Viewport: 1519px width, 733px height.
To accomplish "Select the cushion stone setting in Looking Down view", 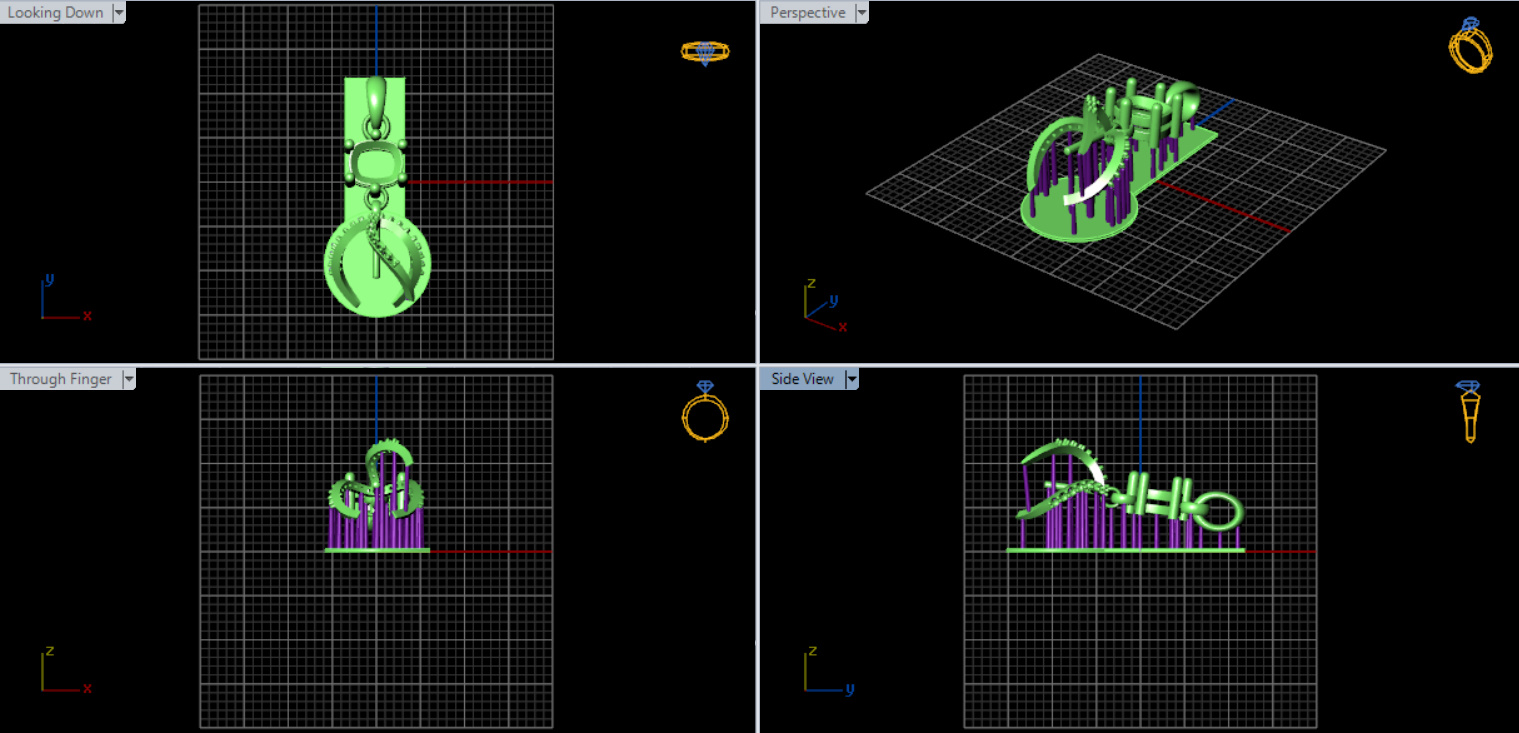I will pyautogui.click(x=375, y=161).
